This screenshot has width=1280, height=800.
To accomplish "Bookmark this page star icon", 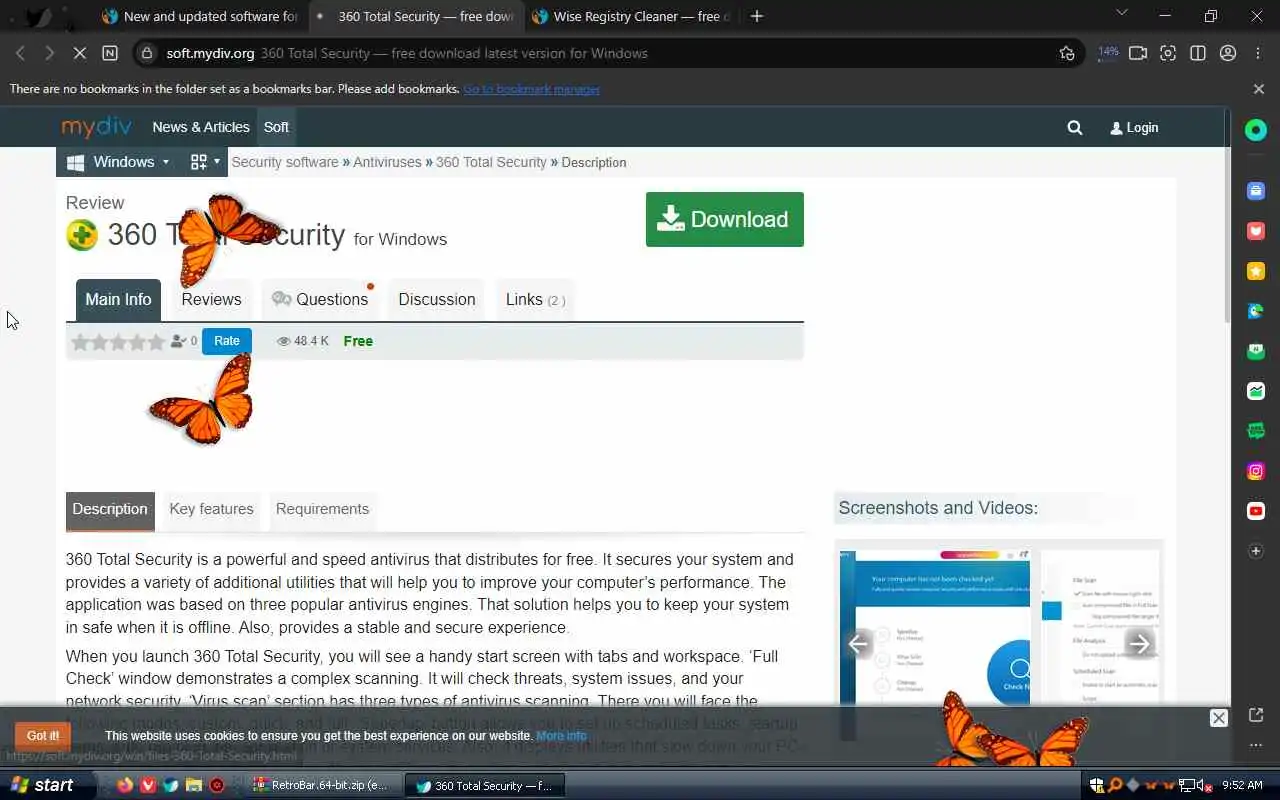I will coord(1067,53).
